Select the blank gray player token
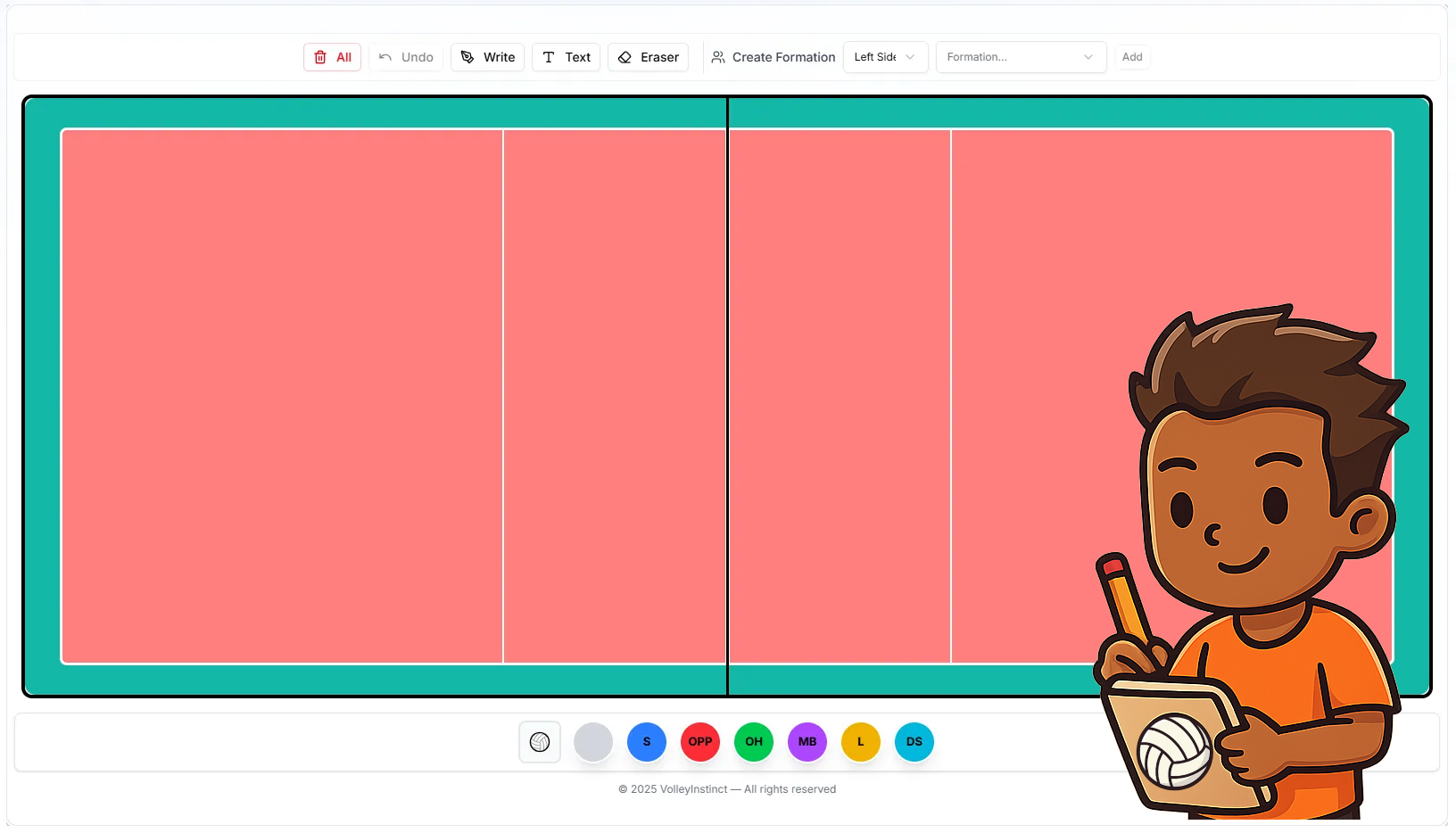 tap(593, 742)
